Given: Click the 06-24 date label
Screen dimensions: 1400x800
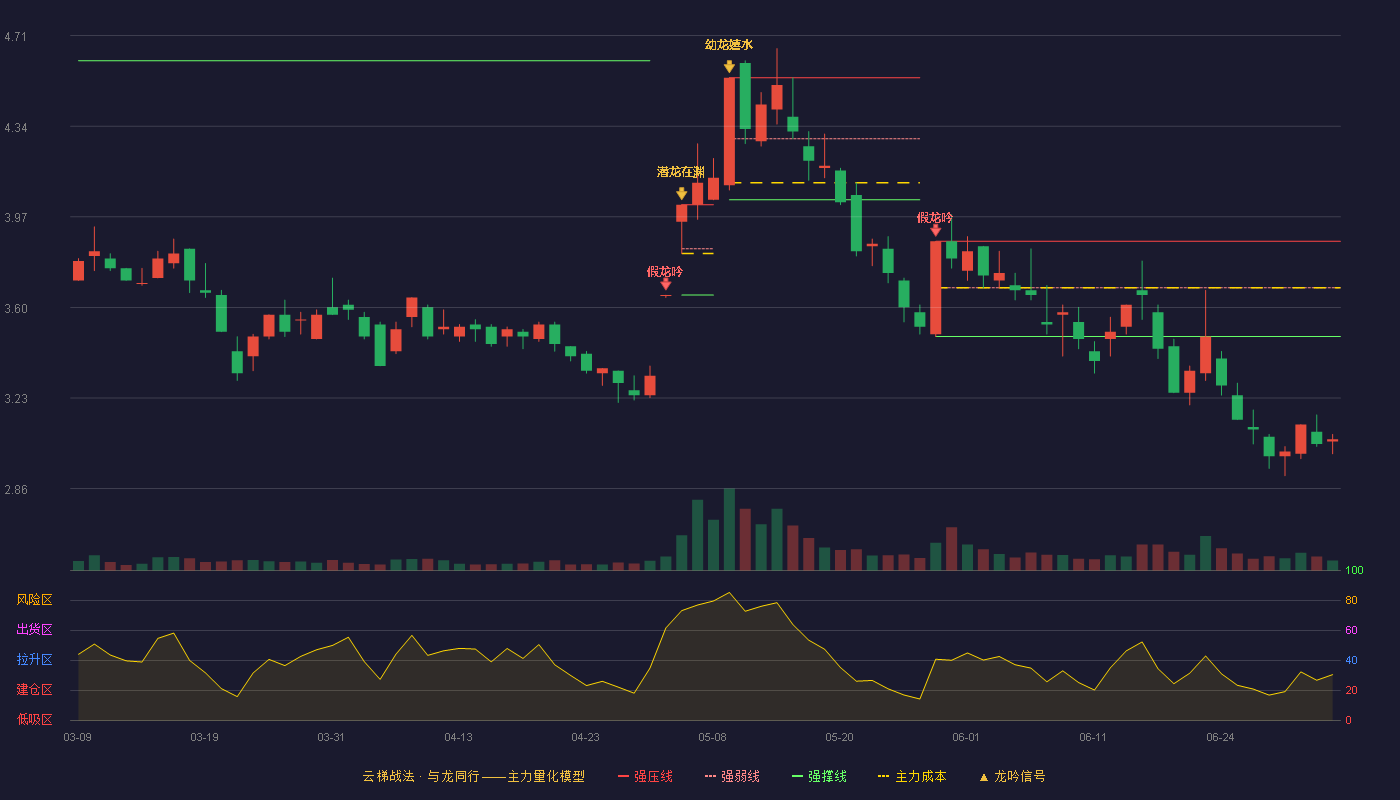Looking at the screenshot, I should [1220, 737].
